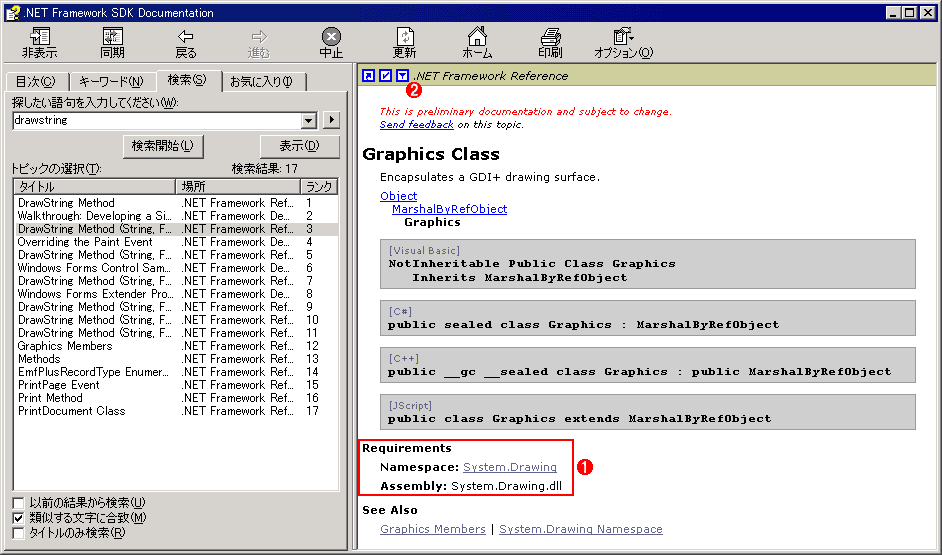Click the 進む (Forward) toolbar icon
This screenshot has width=942, height=555.
coord(259,43)
